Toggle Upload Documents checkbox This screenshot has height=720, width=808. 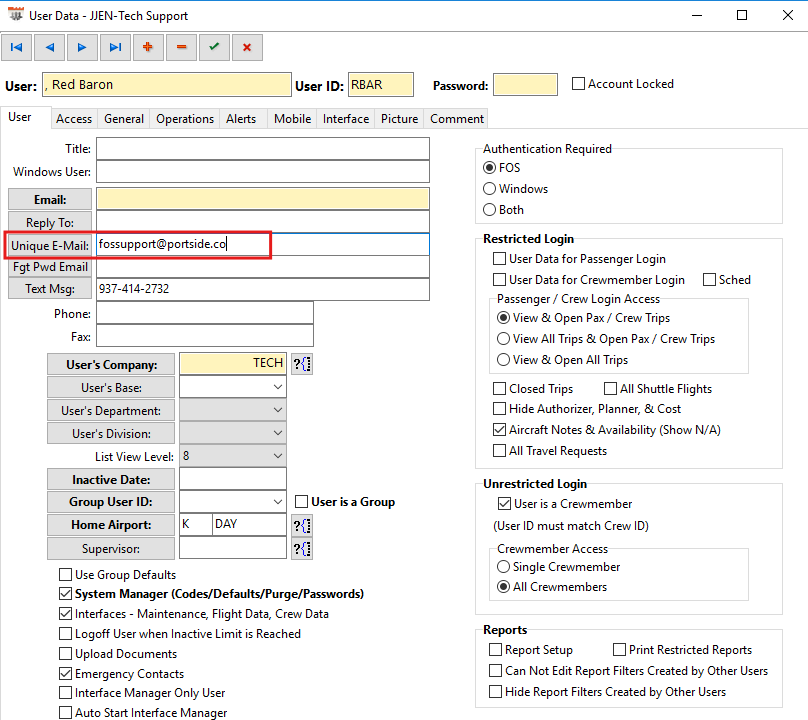coord(66,654)
